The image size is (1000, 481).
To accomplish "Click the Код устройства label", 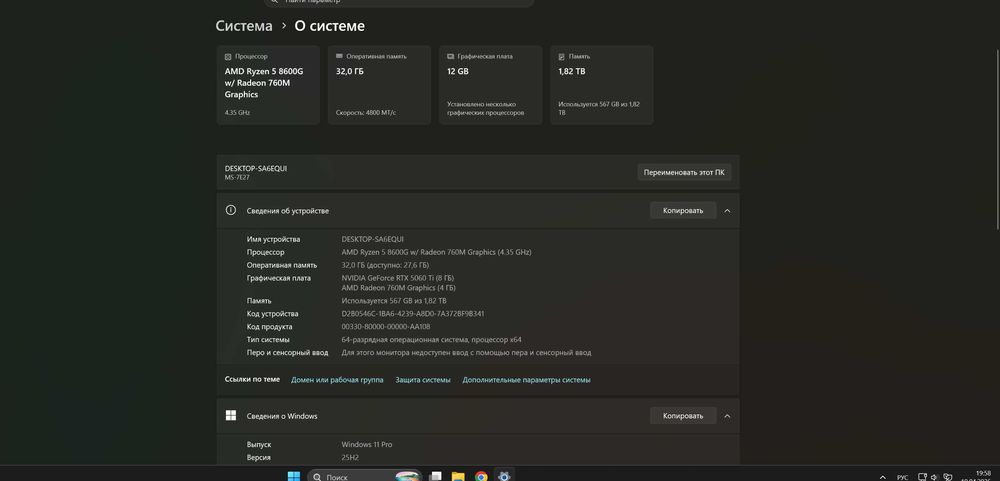I will 272,314.
